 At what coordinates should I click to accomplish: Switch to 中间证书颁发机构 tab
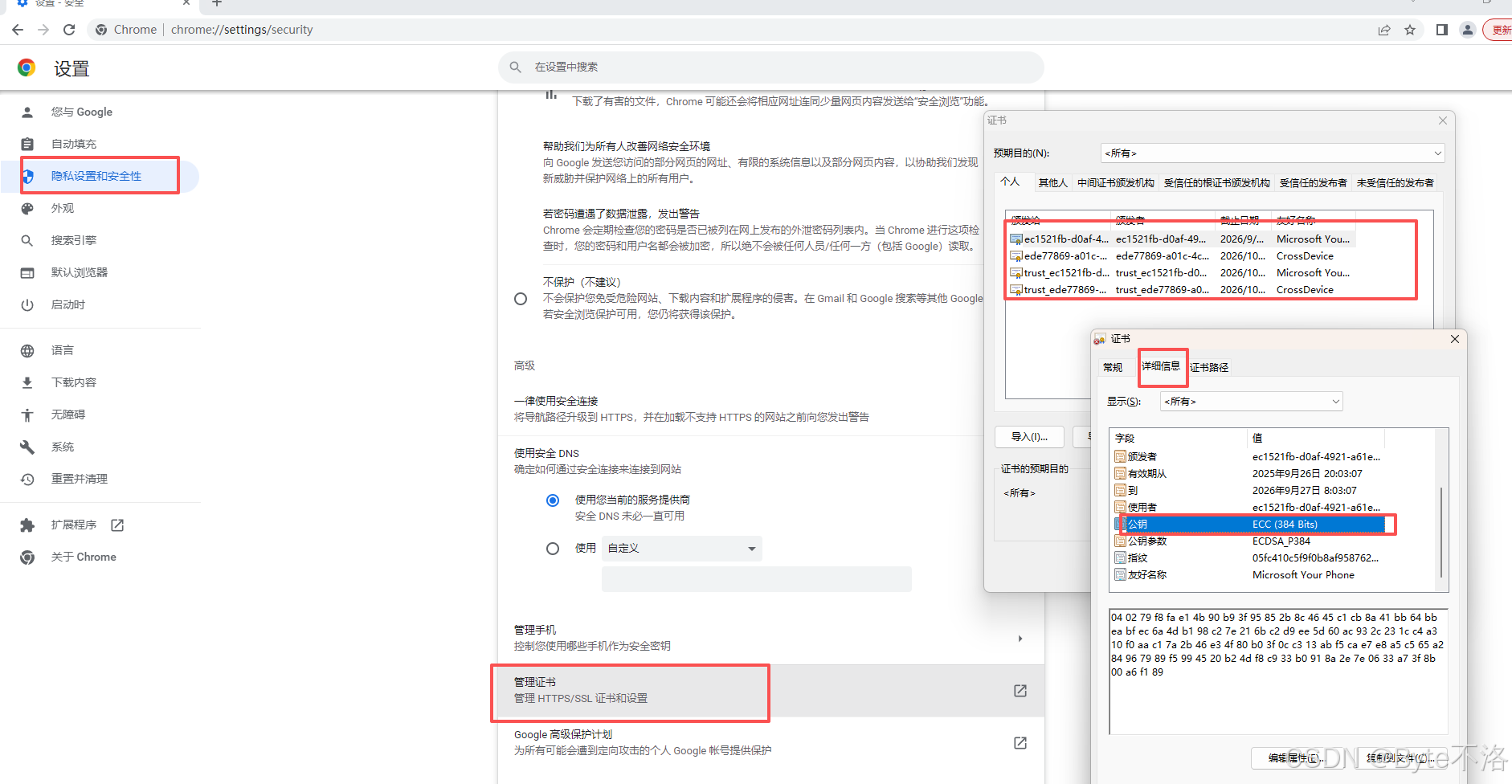click(x=1115, y=183)
